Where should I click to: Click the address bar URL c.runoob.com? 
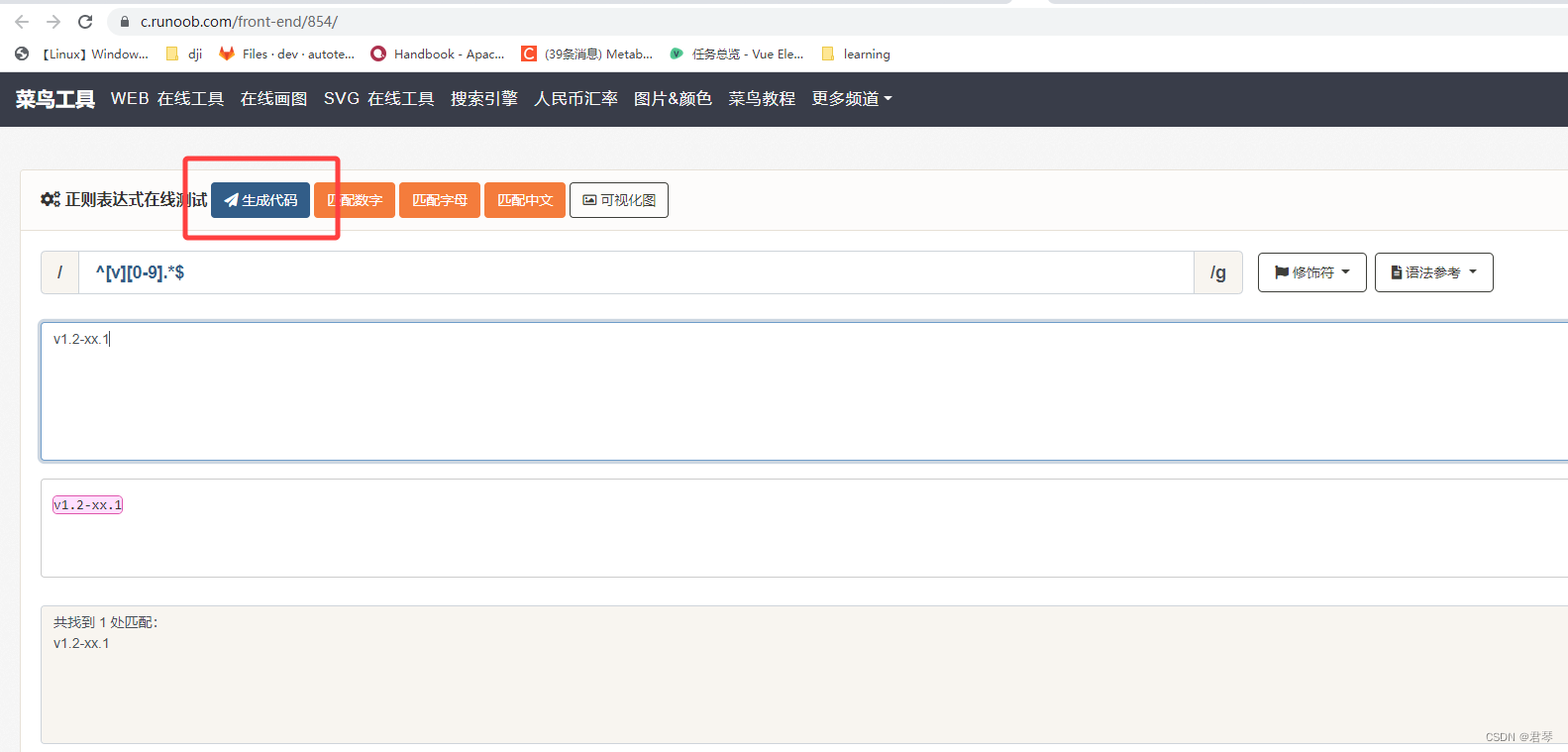pyautogui.click(x=239, y=21)
